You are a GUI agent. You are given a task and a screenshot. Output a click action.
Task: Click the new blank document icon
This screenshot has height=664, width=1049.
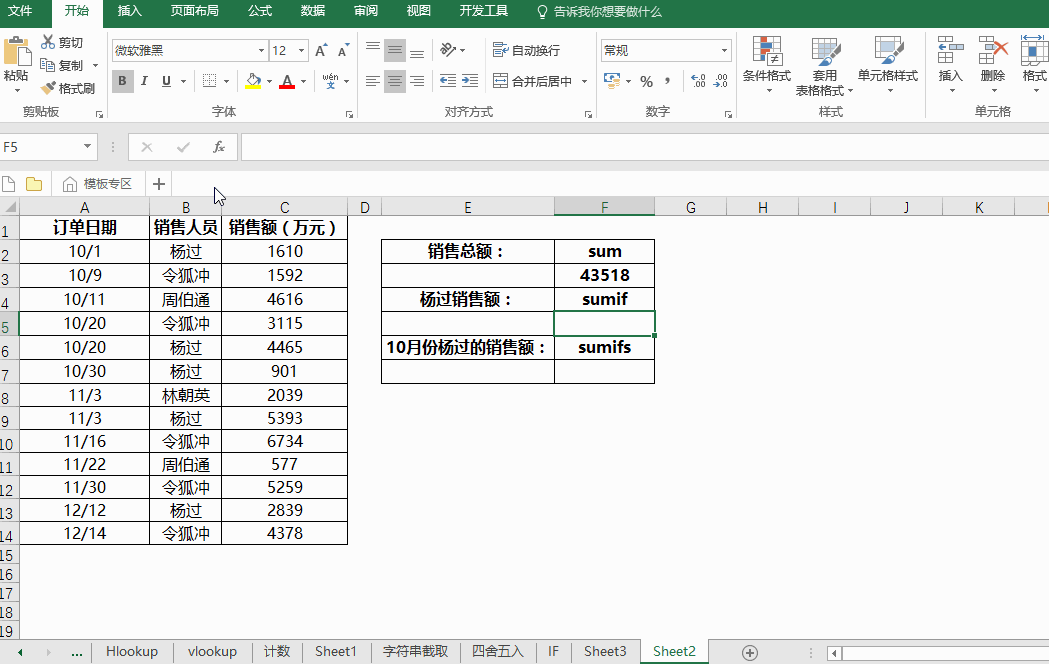(9, 184)
